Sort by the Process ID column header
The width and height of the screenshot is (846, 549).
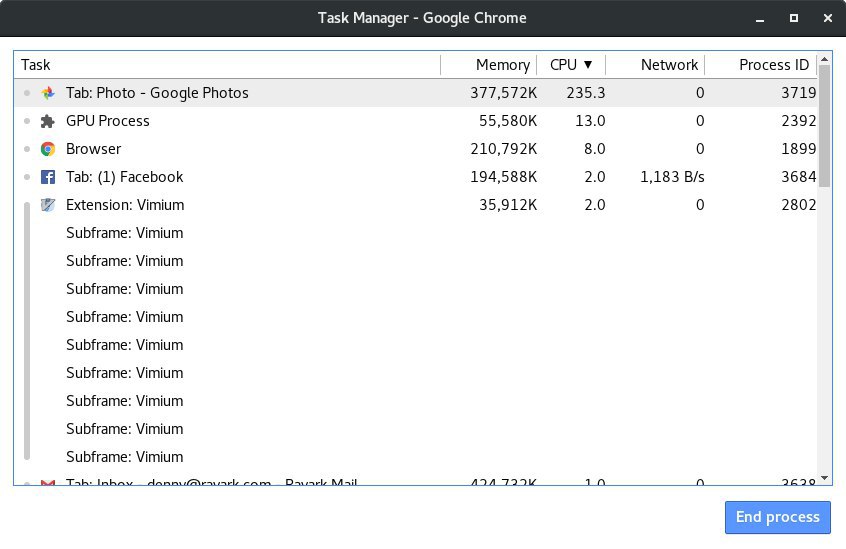point(761,65)
